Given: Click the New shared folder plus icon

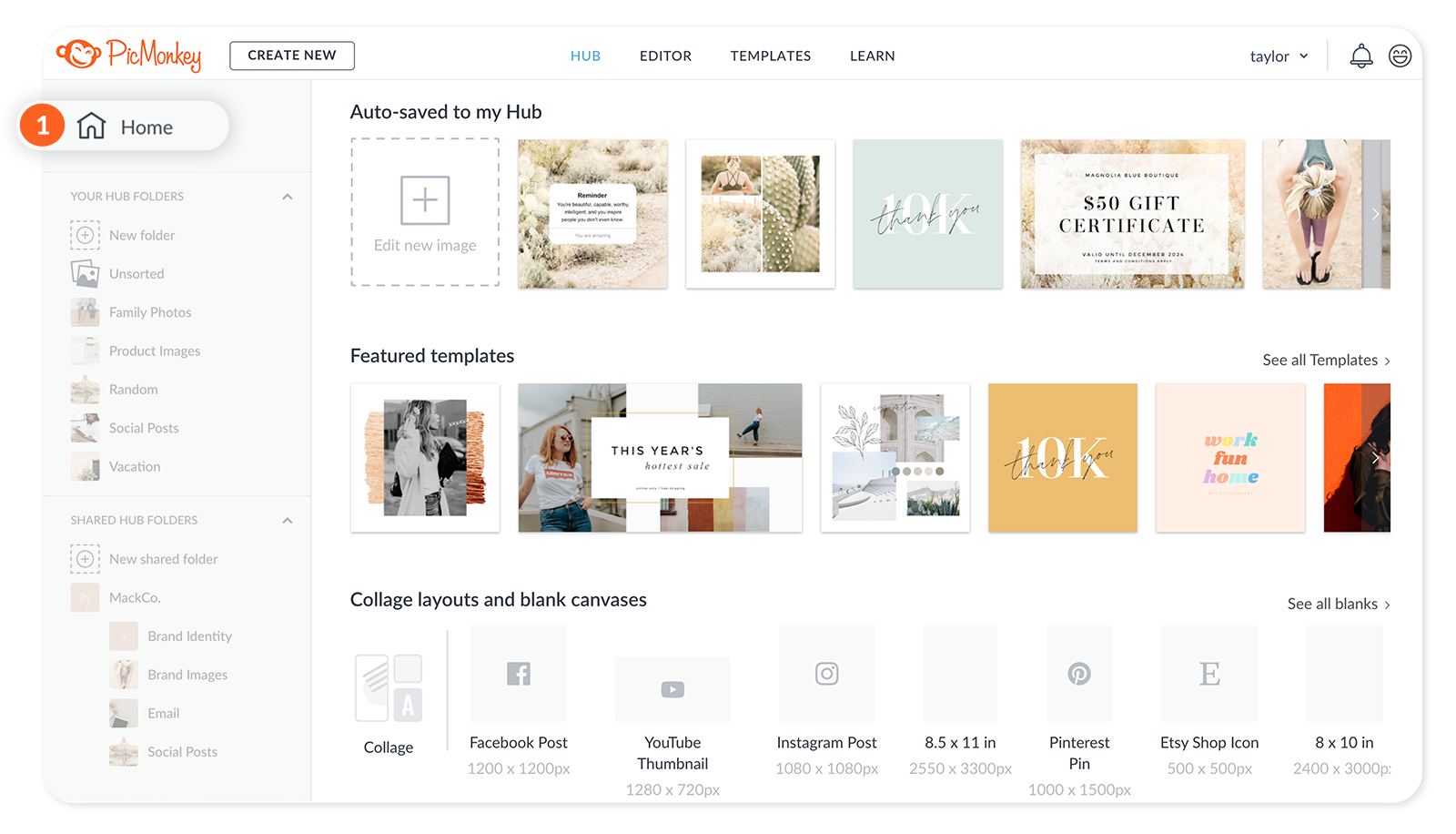Looking at the screenshot, I should tap(85, 559).
